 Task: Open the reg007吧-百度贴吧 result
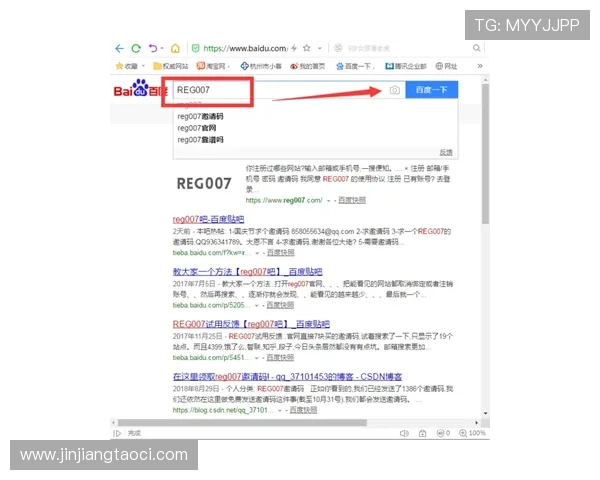tap(208, 219)
